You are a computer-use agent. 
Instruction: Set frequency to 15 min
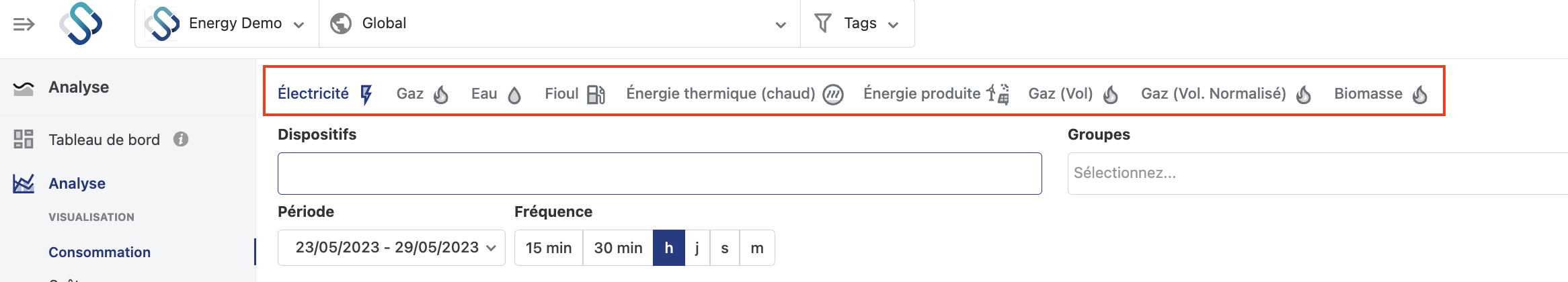[x=549, y=248]
